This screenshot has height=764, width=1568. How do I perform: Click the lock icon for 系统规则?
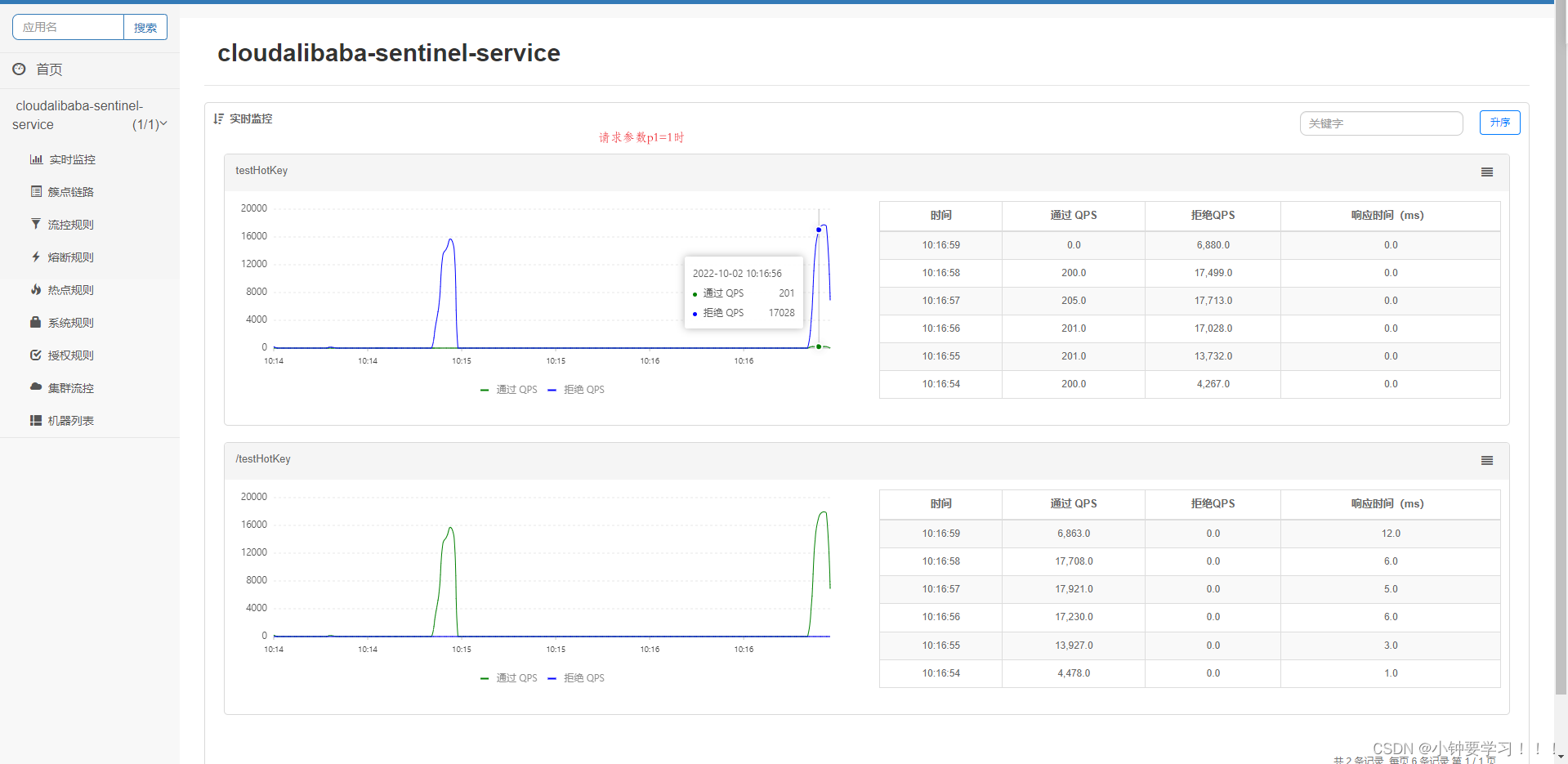pyautogui.click(x=36, y=322)
